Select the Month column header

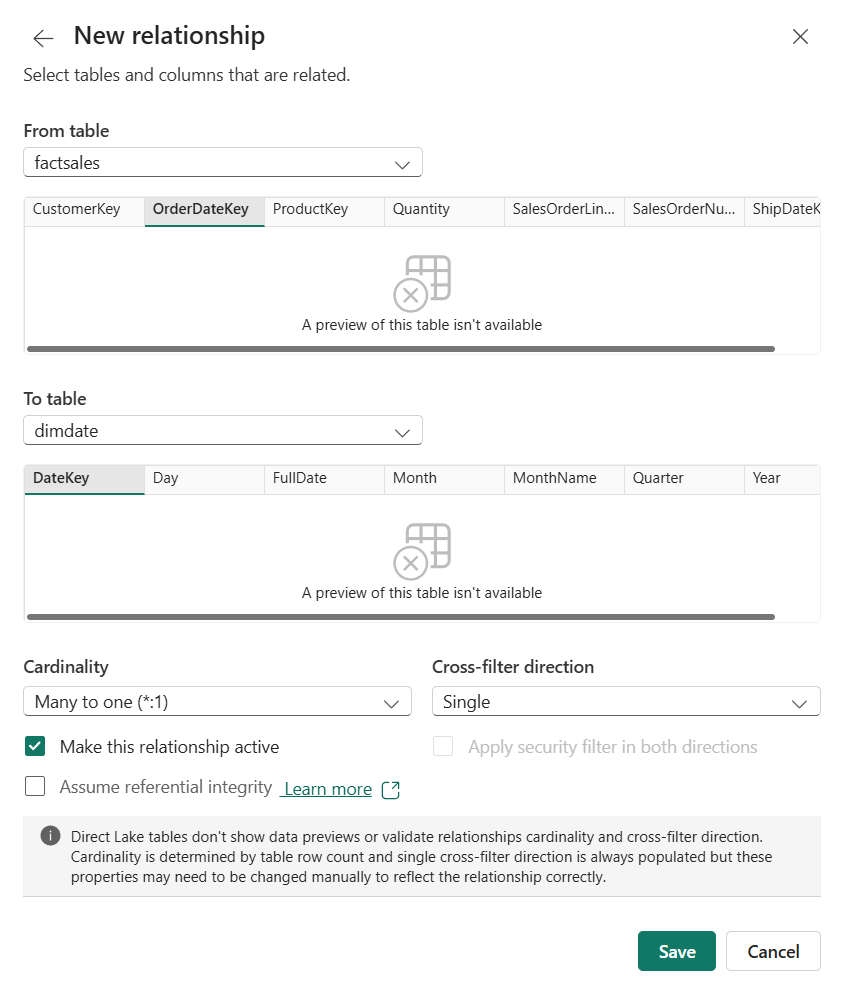click(444, 479)
